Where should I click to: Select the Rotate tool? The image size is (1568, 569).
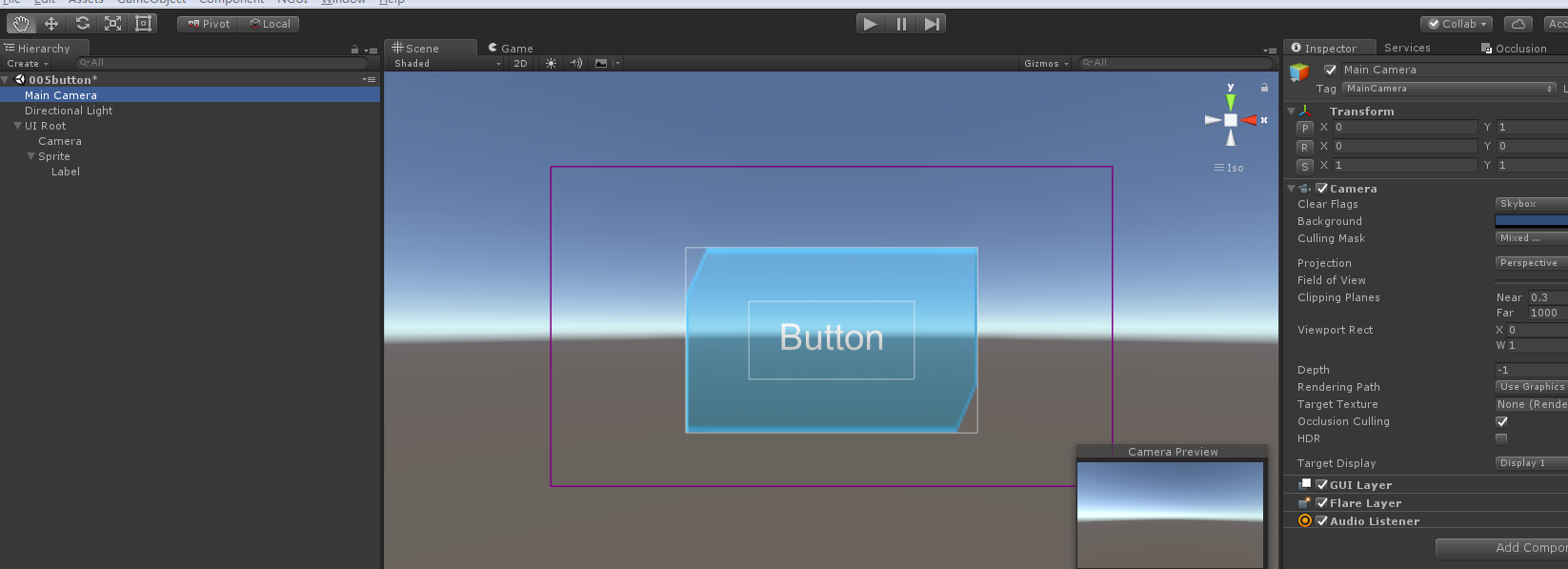point(83,24)
